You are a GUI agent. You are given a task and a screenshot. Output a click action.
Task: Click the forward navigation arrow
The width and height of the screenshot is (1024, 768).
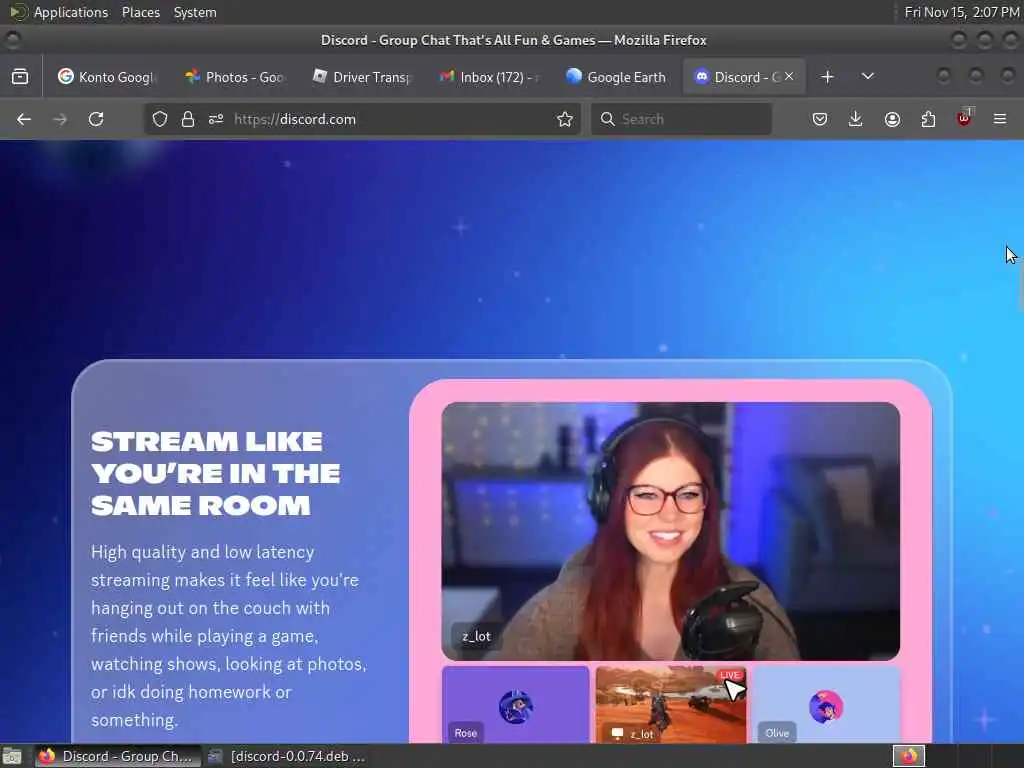point(59,119)
